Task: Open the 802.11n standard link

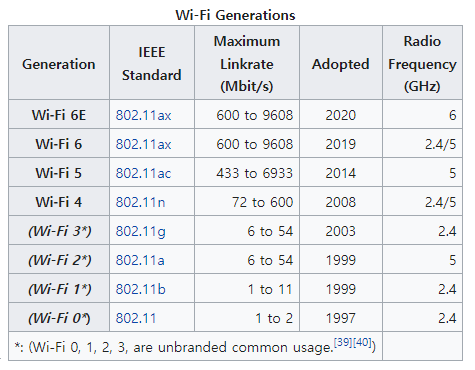Action: click(140, 202)
